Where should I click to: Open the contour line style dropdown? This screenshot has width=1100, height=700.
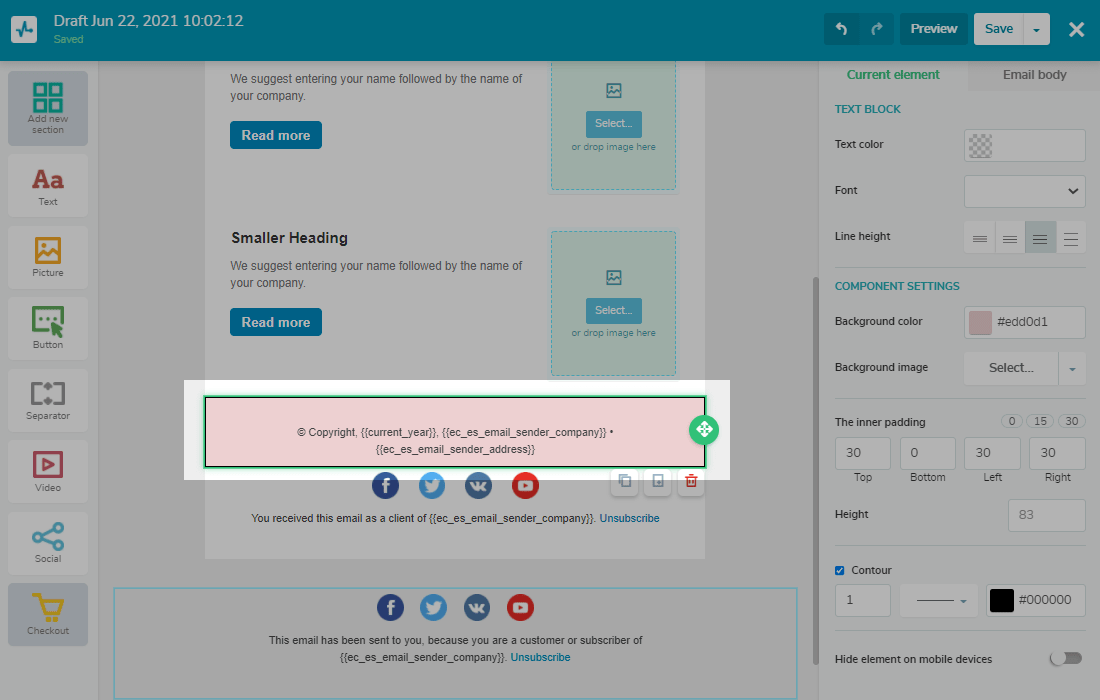tap(938, 600)
